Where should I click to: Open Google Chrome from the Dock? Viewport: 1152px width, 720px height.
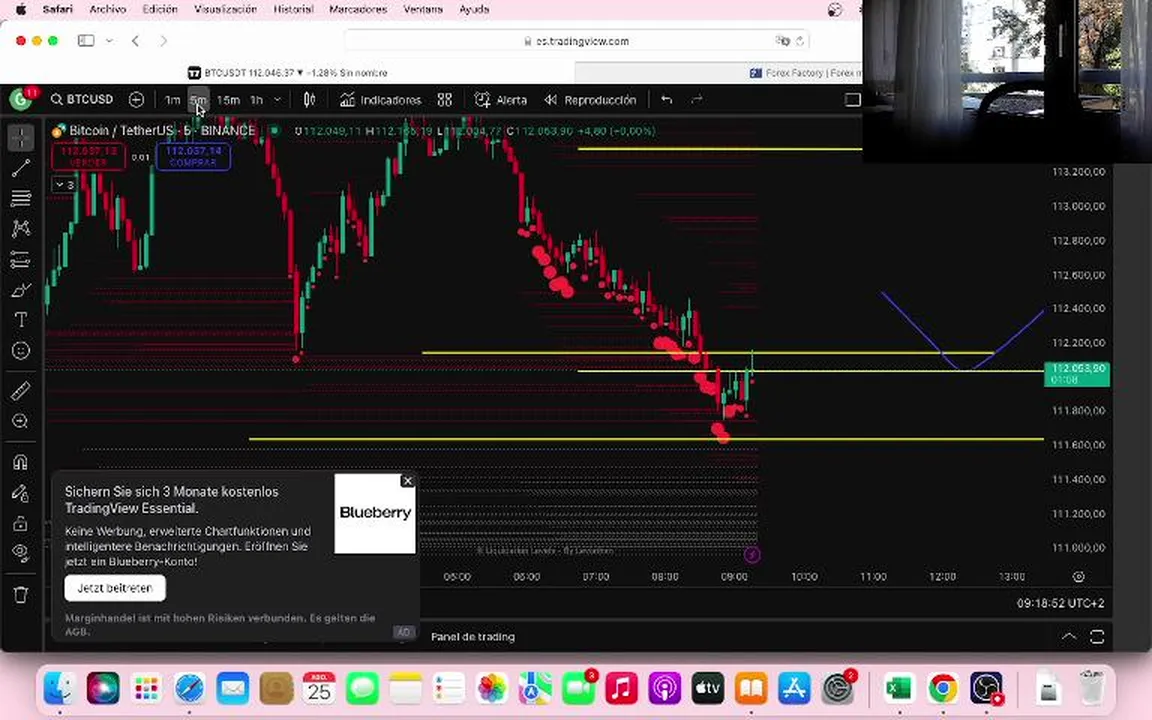(x=942, y=688)
